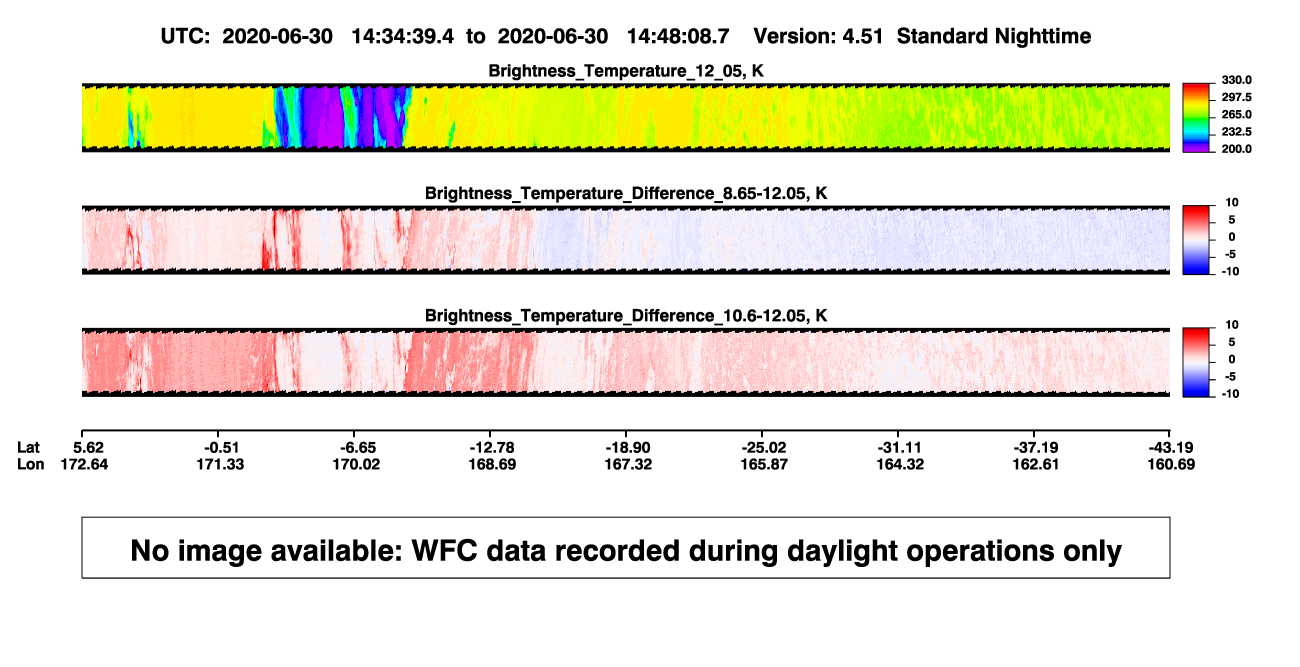Click the 8.65-12.05 temperature difference strip
This screenshot has width=1300, height=667.
[625, 239]
